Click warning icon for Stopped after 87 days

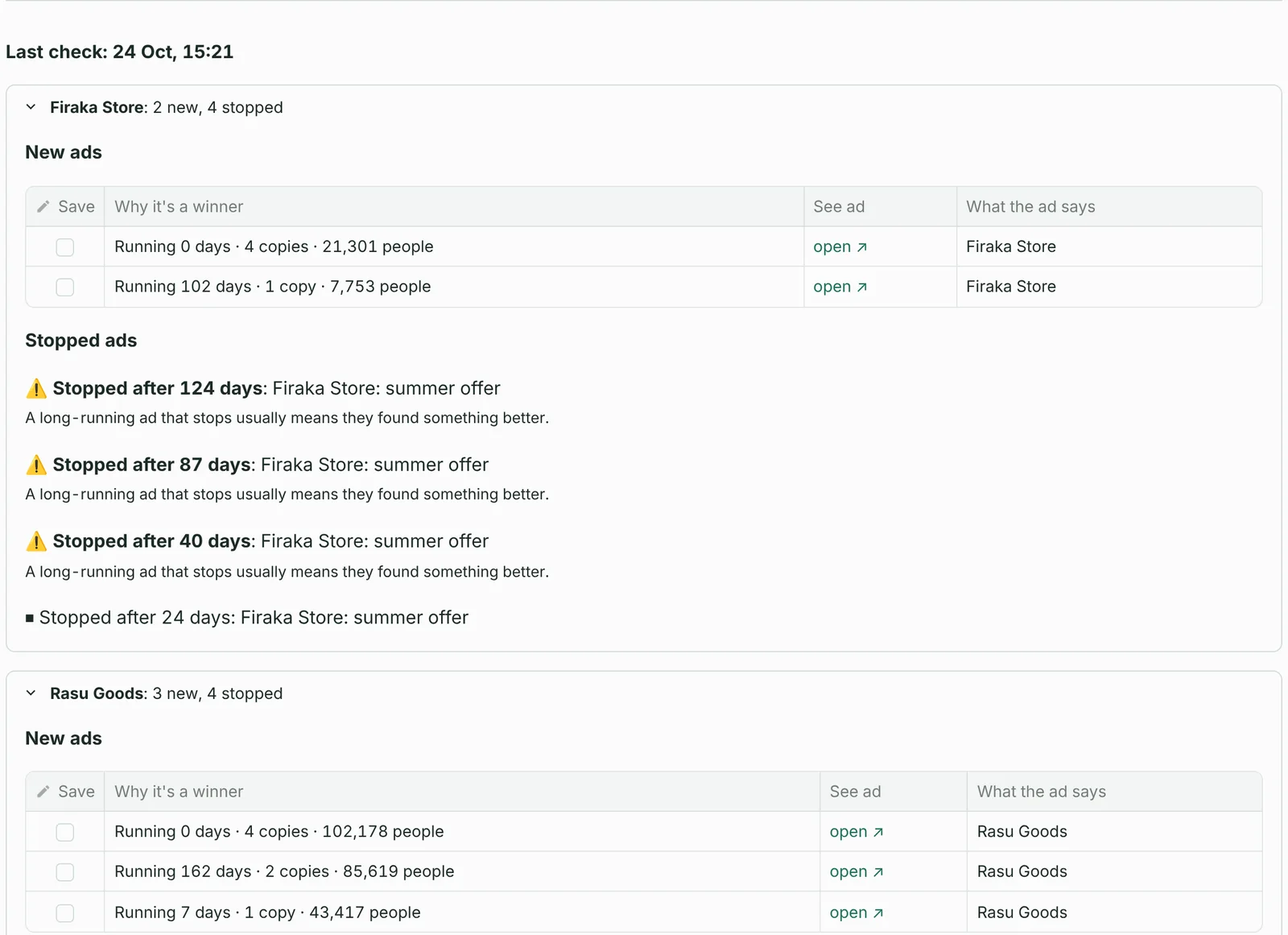tap(36, 465)
